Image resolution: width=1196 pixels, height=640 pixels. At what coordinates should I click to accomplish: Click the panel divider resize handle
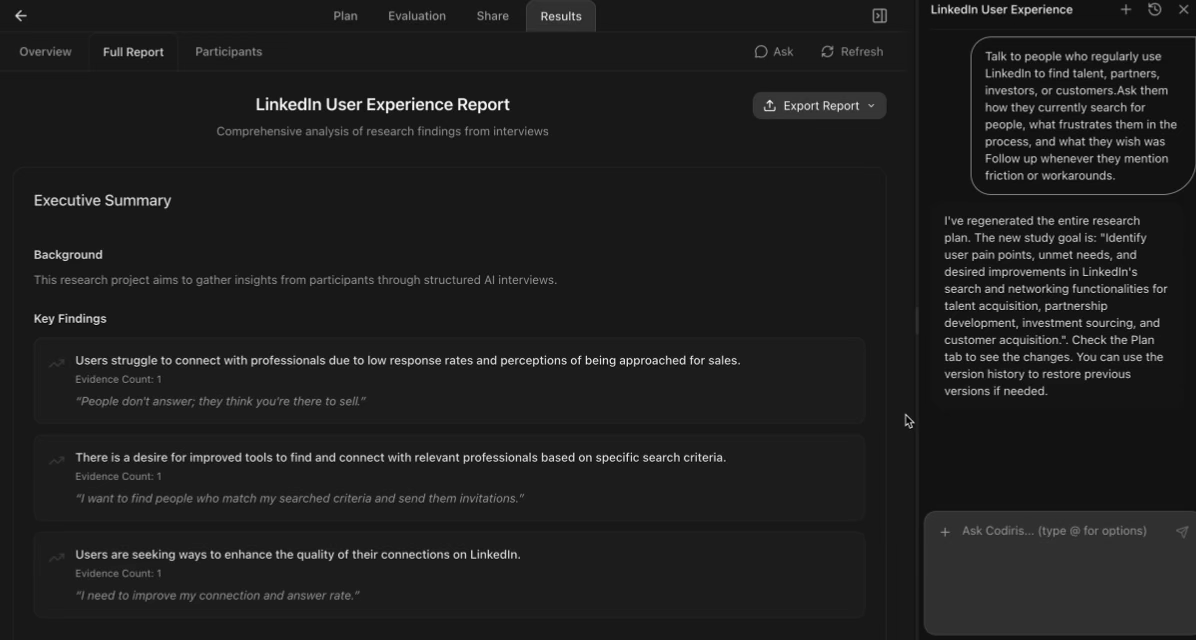[x=917, y=320]
